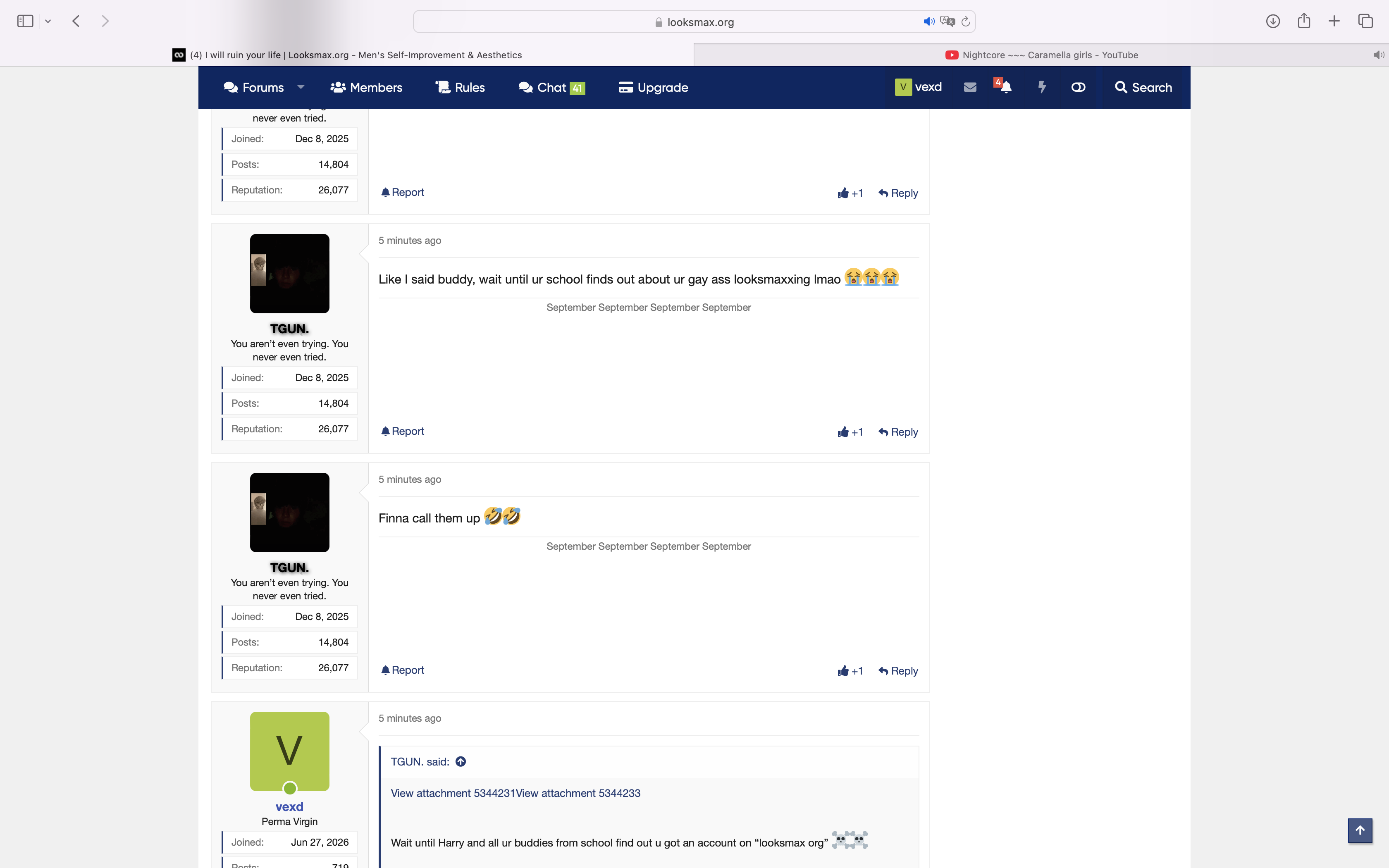
Task: Open the Chat menu with 41 badge
Action: coord(551,87)
